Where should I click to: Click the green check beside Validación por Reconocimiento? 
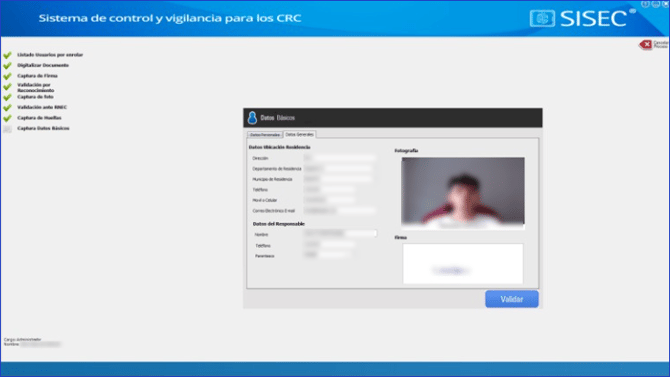7,87
